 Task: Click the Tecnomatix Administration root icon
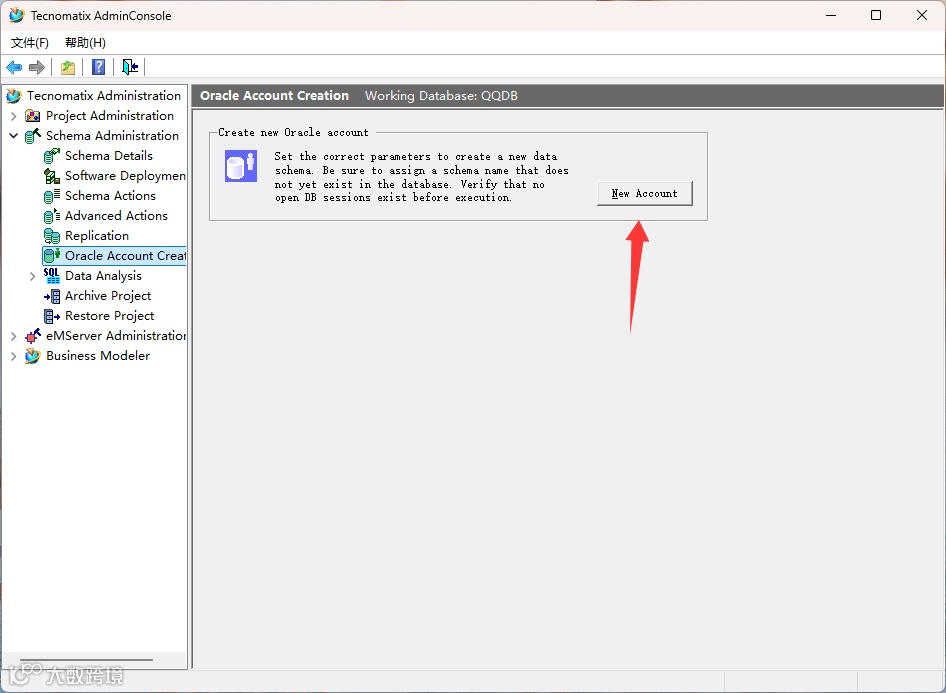click(14, 96)
